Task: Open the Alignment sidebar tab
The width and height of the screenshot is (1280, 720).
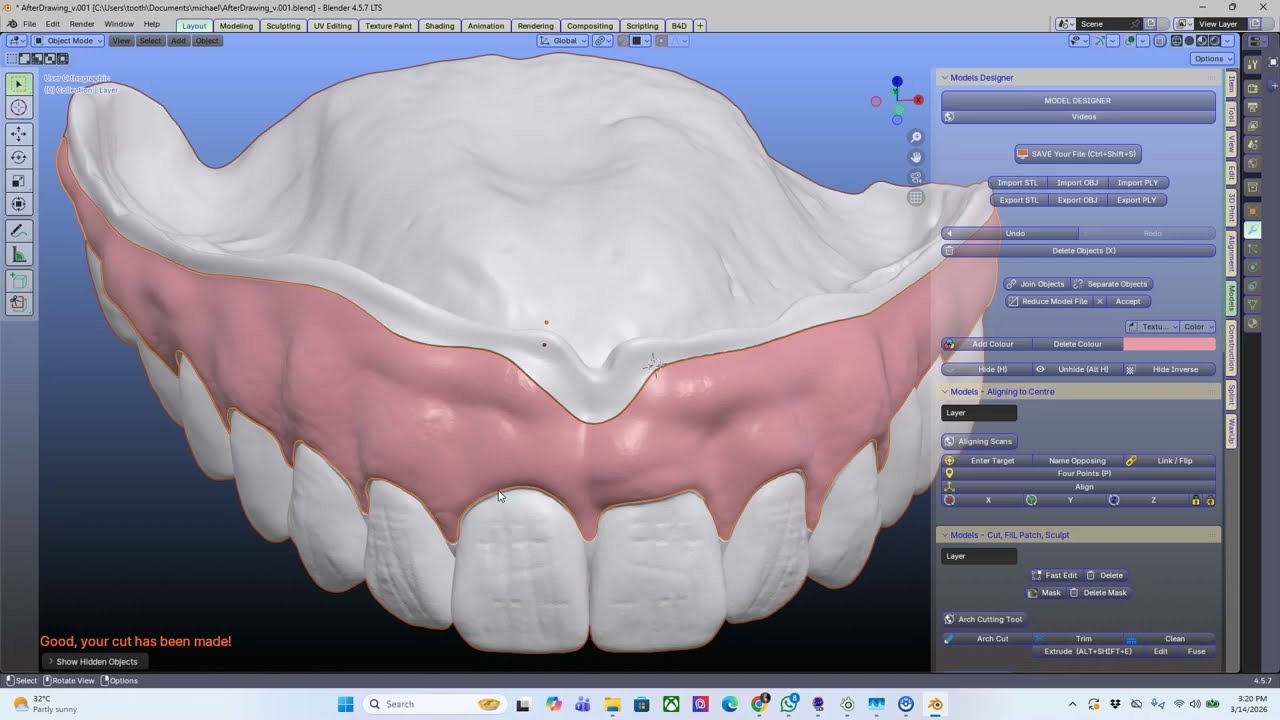Action: 1231,253
